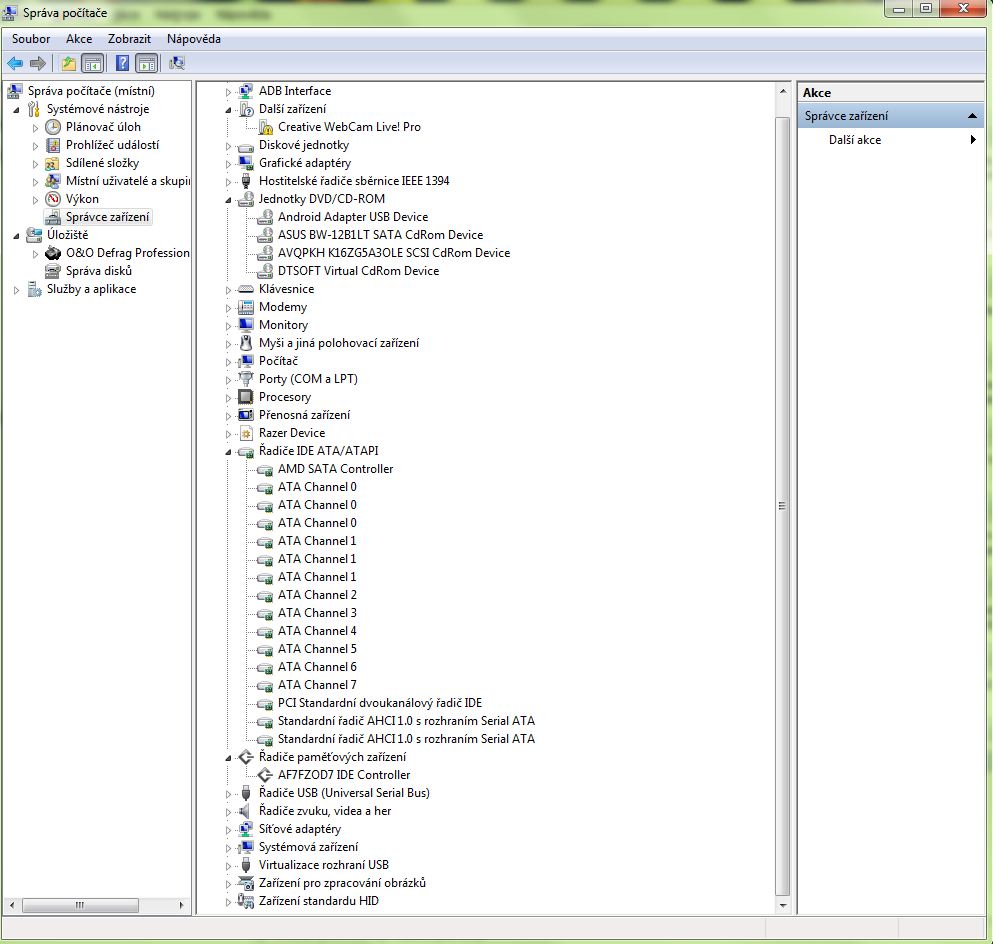The height and width of the screenshot is (944, 993).
Task: Select Správce zařízení in left tree
Action: coord(108,217)
